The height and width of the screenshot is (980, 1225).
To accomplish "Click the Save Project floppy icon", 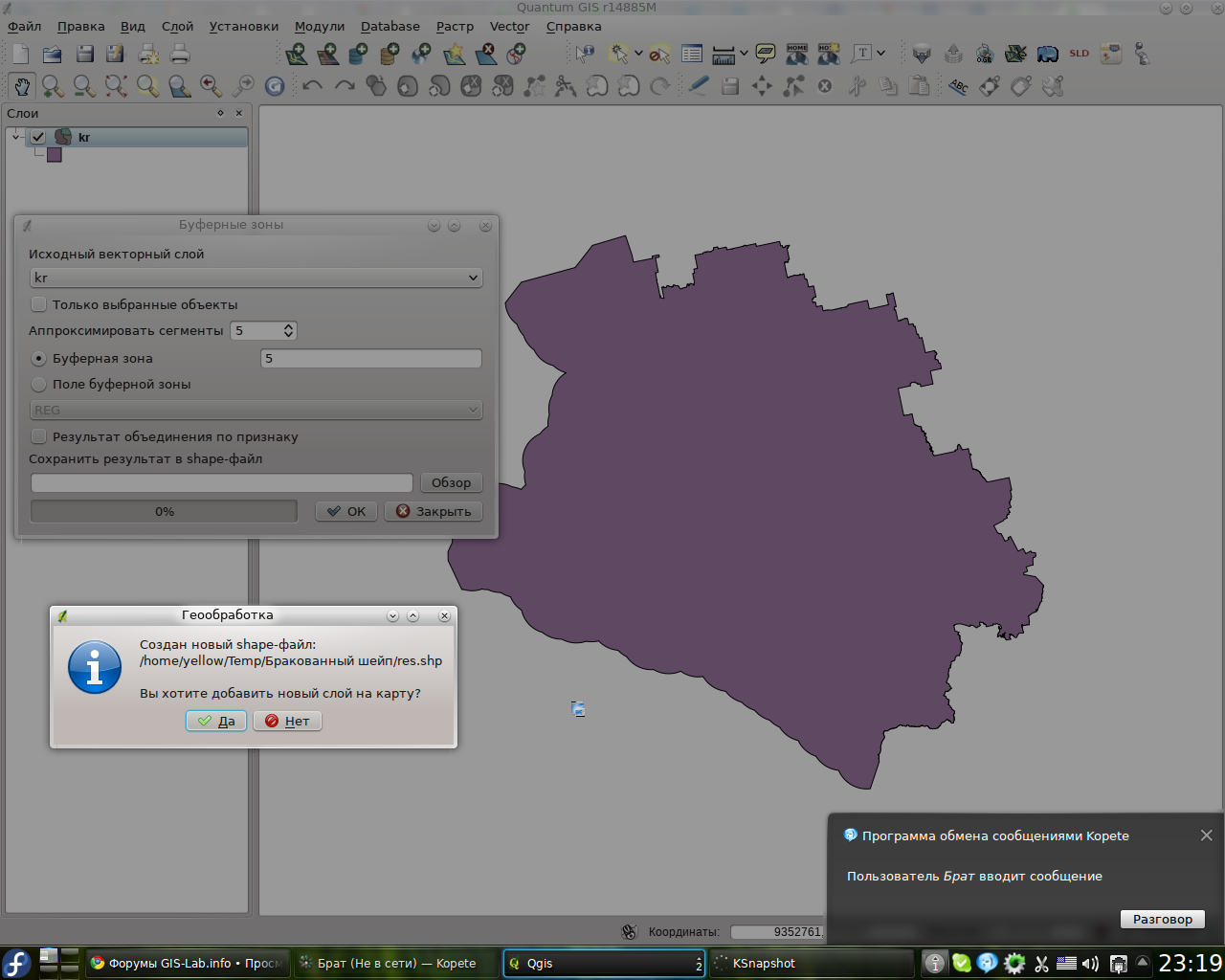I will point(84,55).
